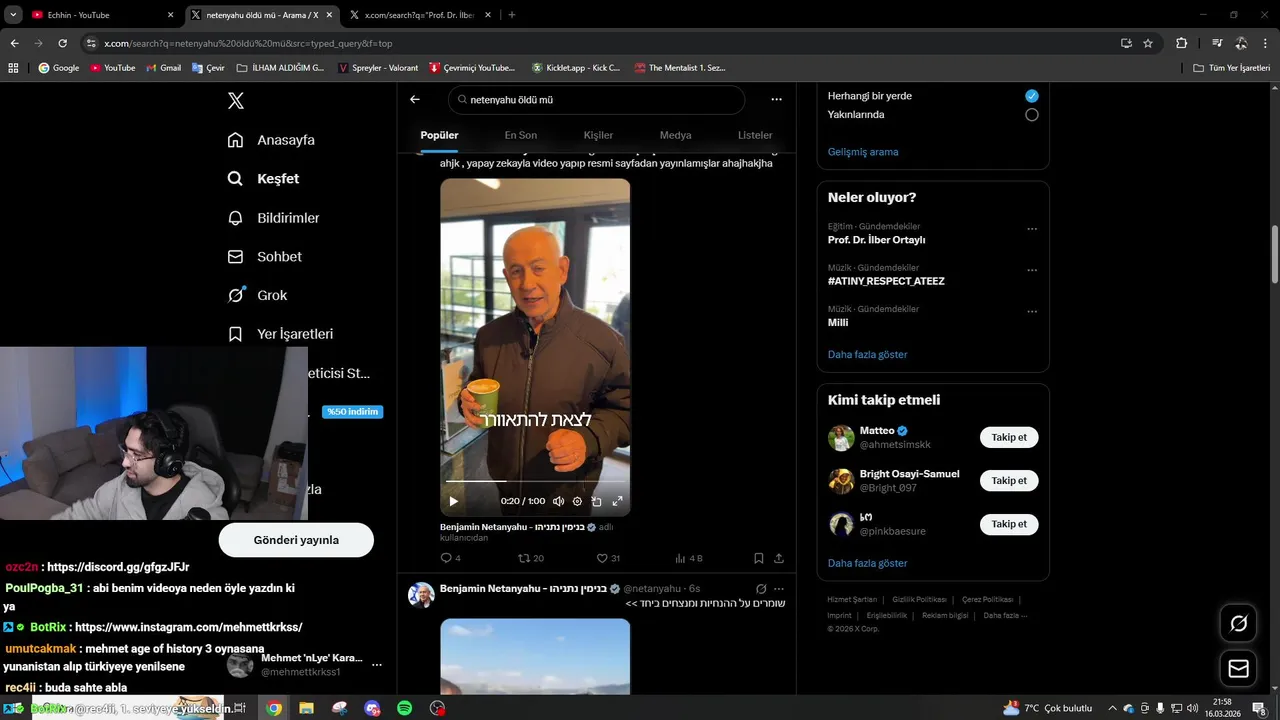This screenshot has width=1280, height=720.
Task: Open the #ATINY_RESPECT_ATEEZ trend
Action: (x=886, y=281)
